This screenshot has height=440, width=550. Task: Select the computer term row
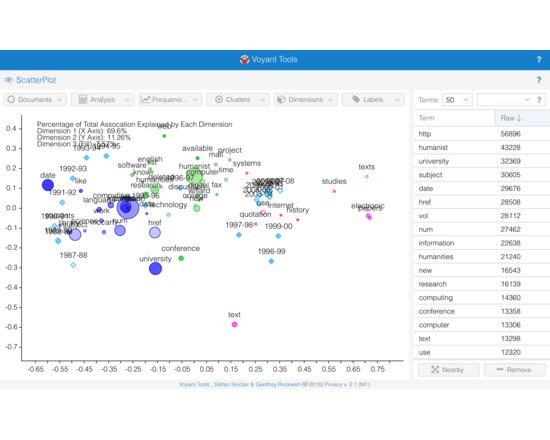482,325
